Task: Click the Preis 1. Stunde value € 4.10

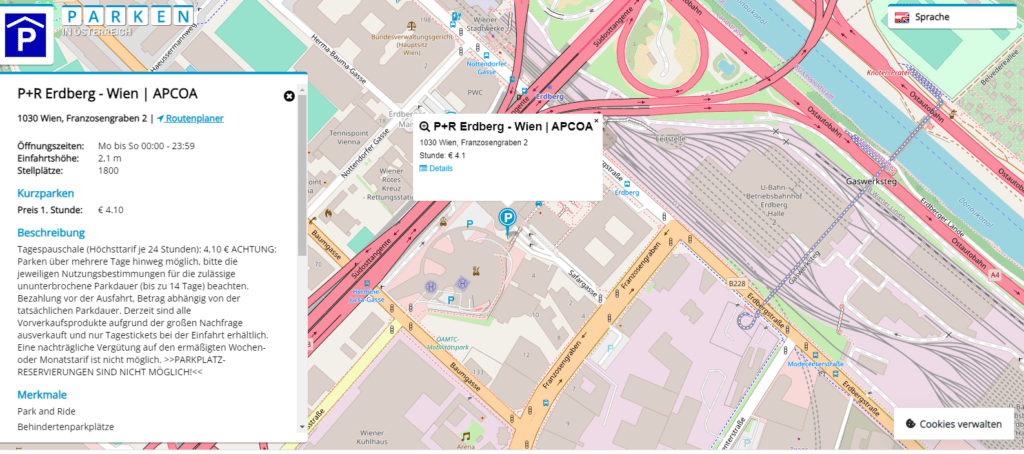Action: pos(110,210)
